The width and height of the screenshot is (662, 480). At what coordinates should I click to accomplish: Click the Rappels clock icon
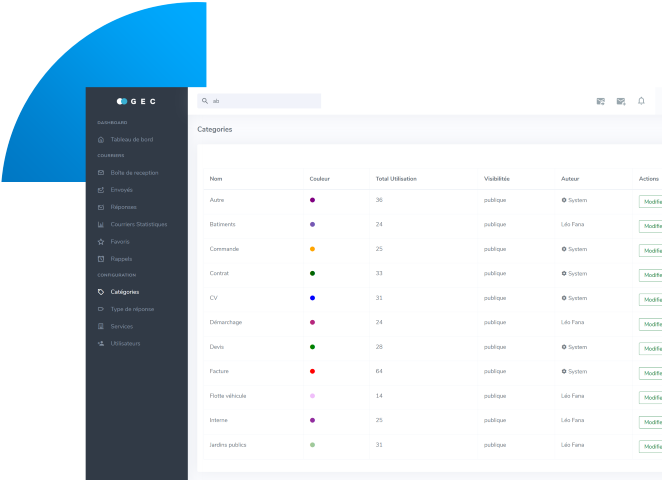coord(101,259)
